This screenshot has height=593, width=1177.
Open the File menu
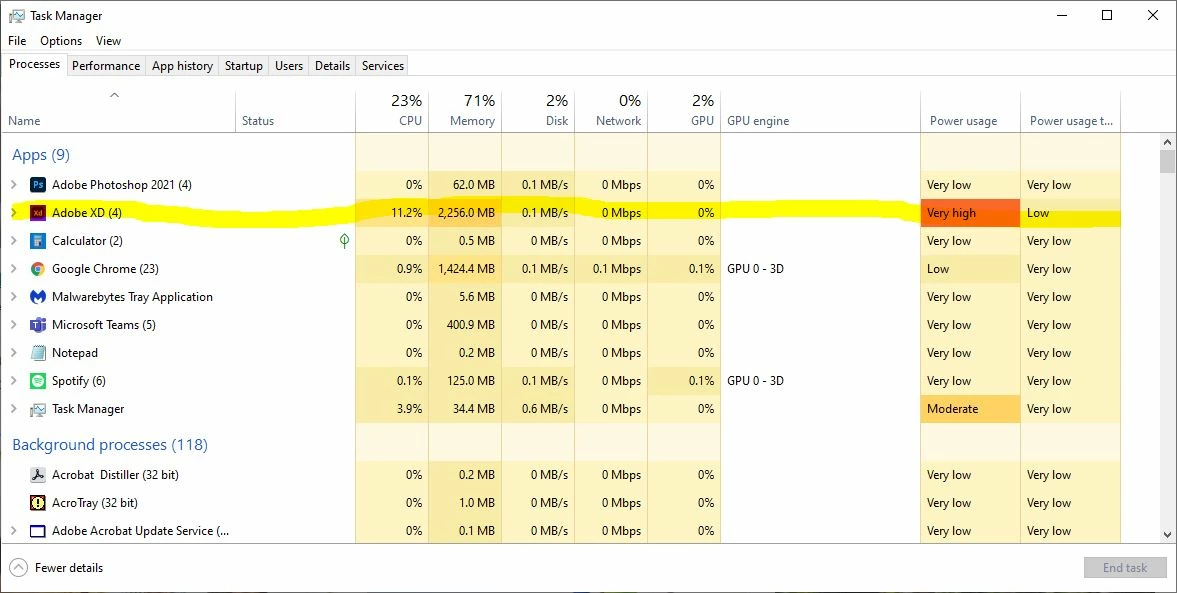(x=17, y=41)
